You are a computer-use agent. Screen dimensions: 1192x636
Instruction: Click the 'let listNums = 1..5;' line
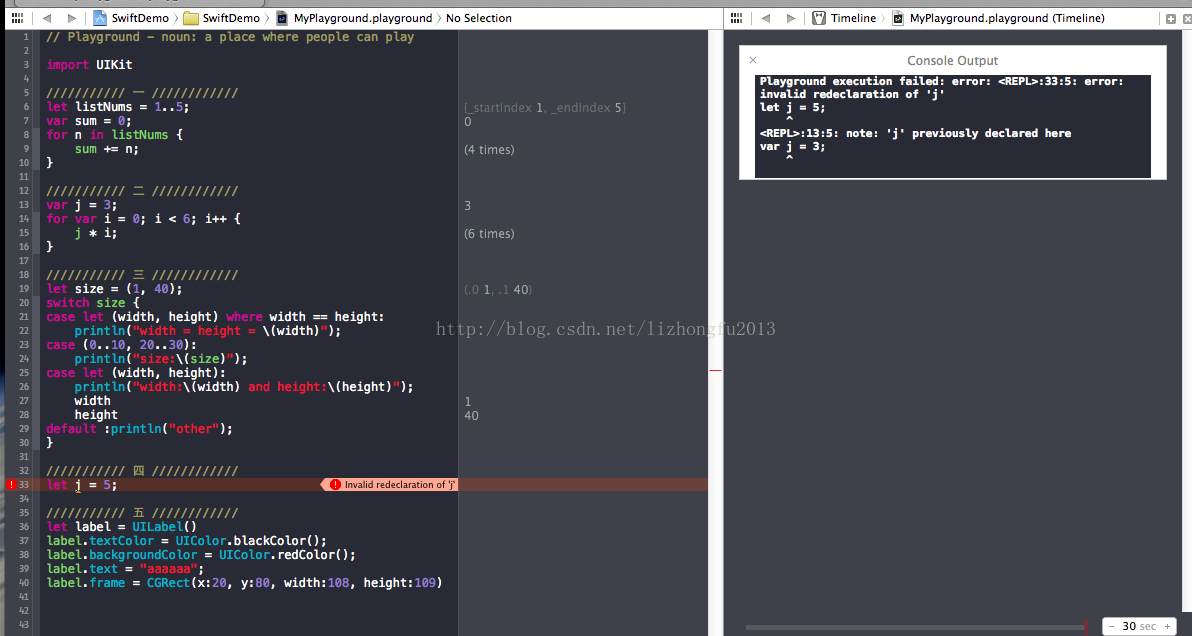[117, 107]
